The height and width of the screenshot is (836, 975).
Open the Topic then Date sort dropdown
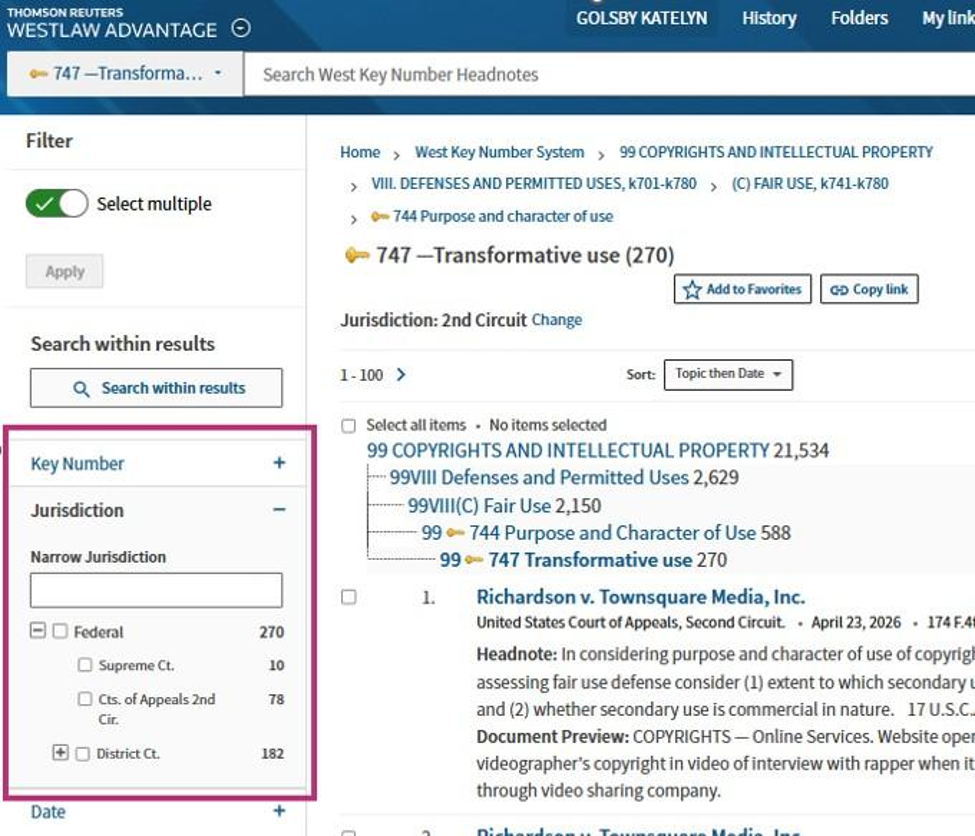(728, 374)
